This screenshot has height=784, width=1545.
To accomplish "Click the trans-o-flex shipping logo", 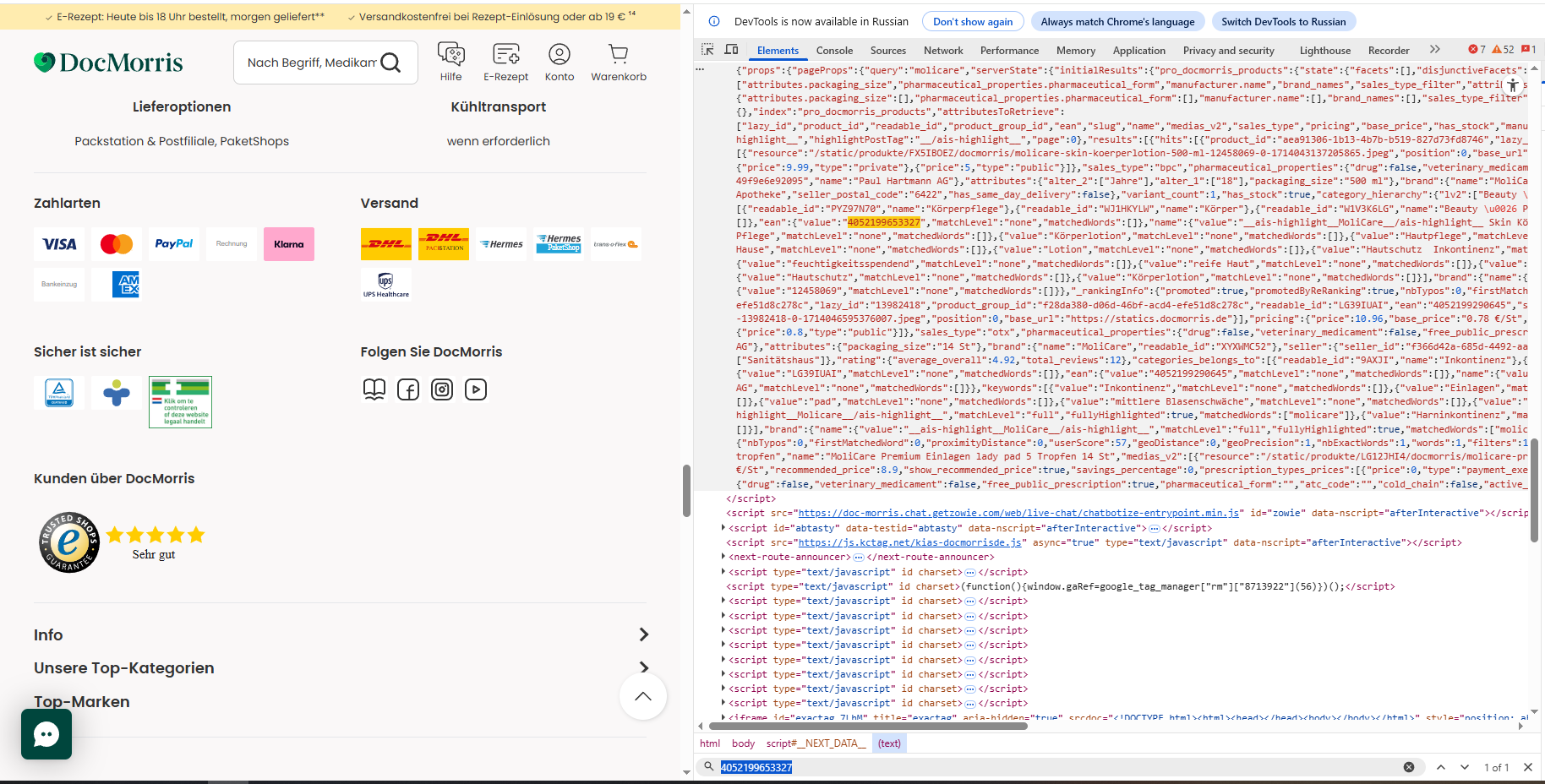I will click(x=615, y=244).
